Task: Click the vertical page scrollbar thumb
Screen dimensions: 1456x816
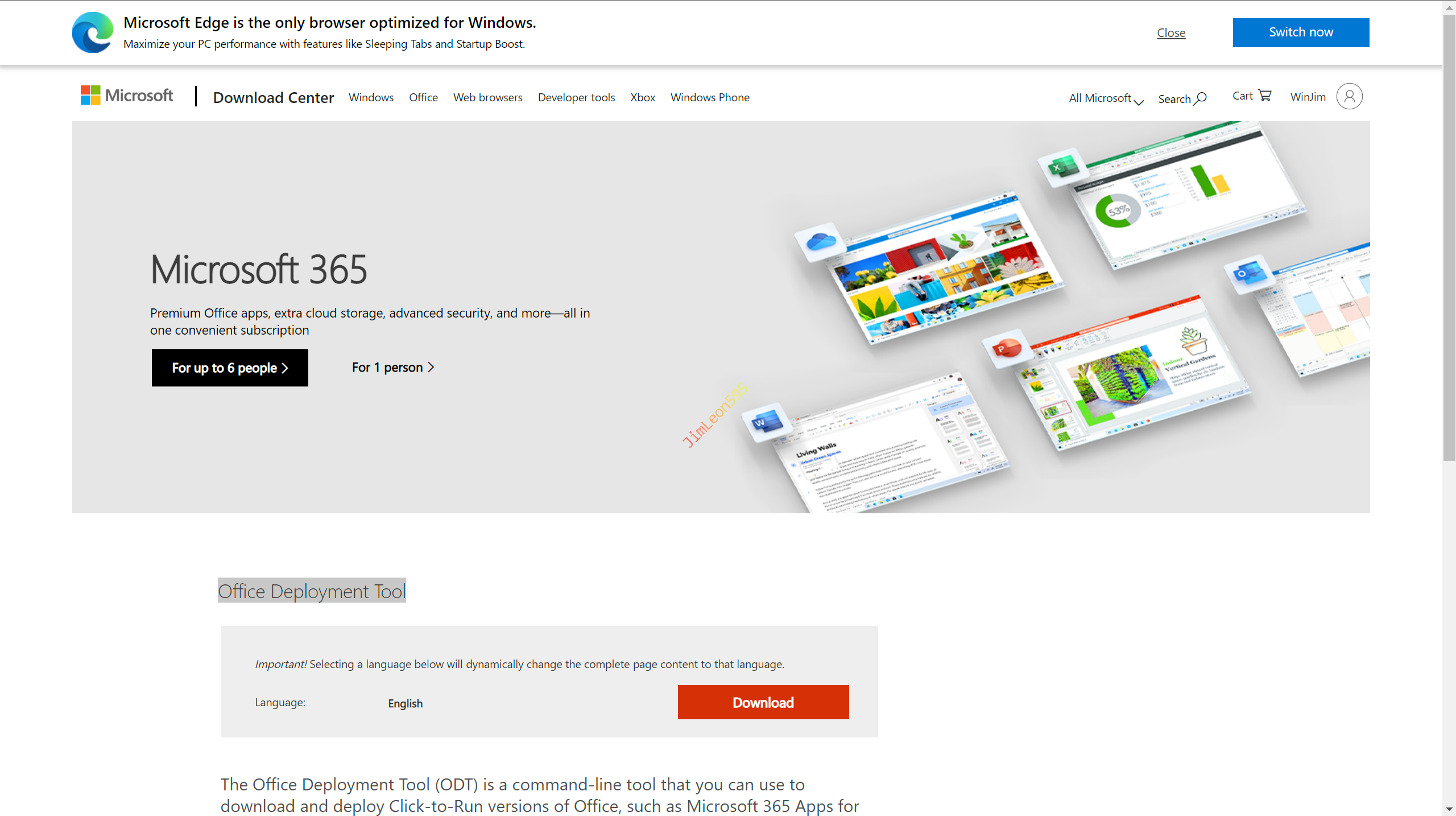Action: [x=1449, y=239]
